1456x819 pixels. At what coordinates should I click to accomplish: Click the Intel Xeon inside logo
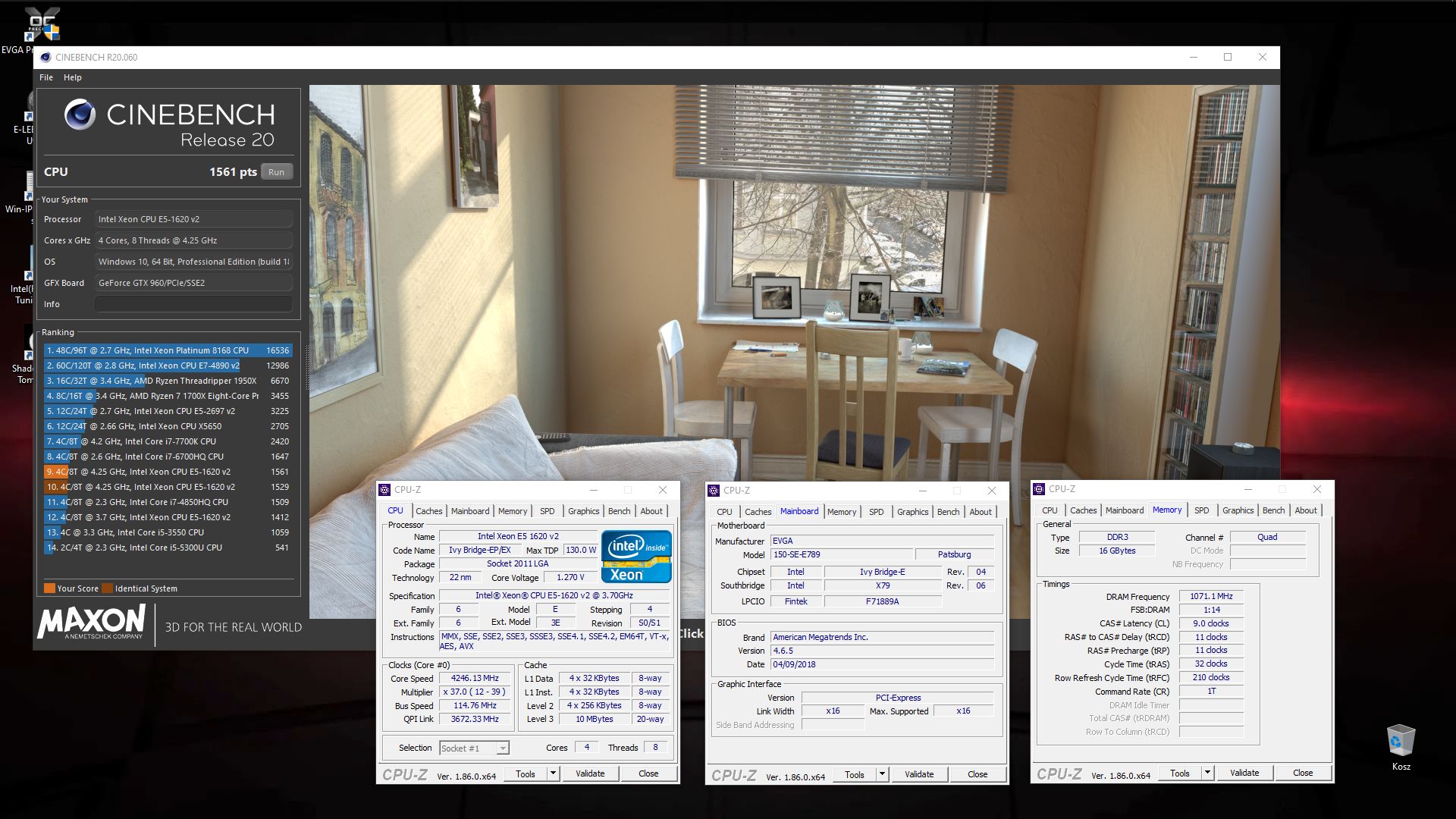pyautogui.click(x=636, y=557)
